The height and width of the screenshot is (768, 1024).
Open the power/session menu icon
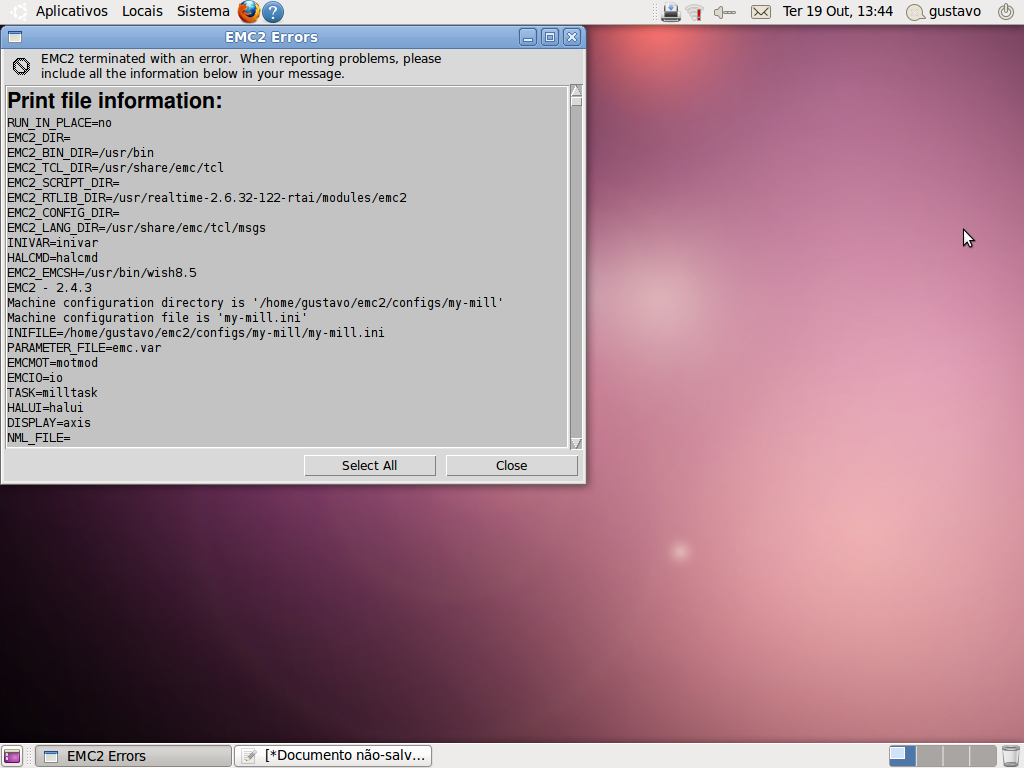[1006, 11]
